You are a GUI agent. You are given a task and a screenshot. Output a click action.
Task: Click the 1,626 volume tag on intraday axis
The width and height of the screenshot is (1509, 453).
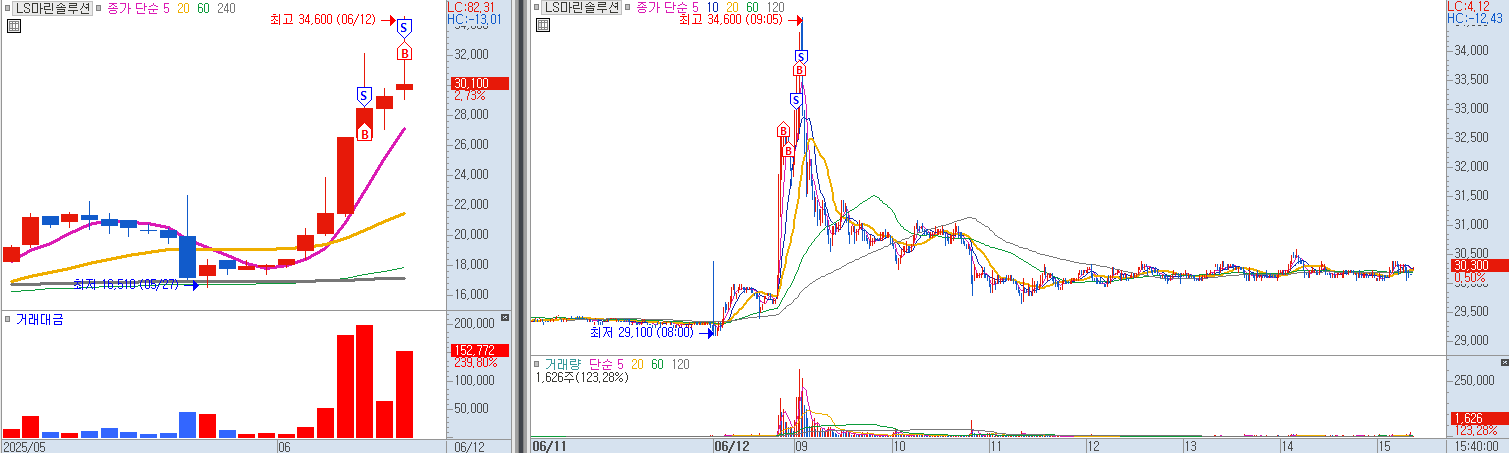pos(1479,419)
